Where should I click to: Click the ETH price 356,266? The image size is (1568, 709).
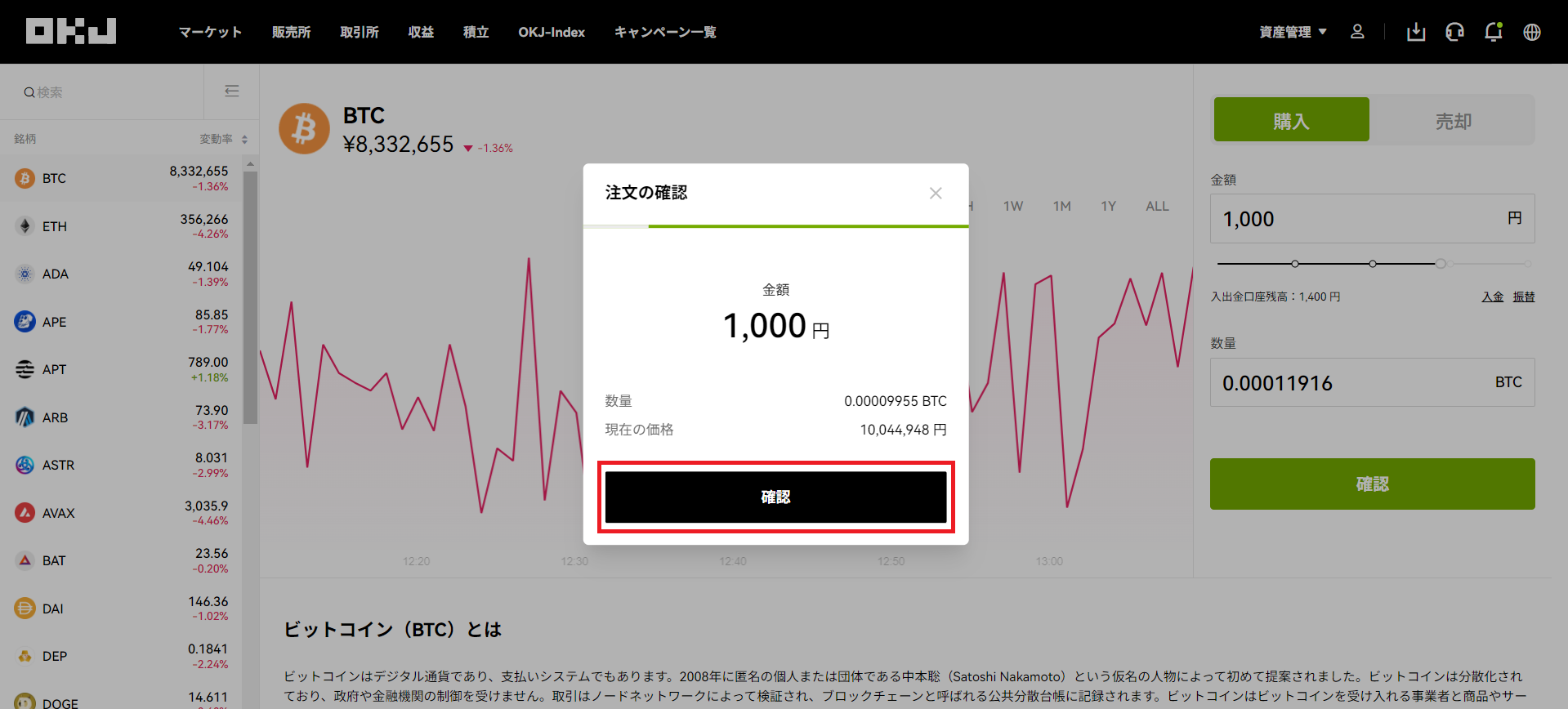click(x=204, y=219)
